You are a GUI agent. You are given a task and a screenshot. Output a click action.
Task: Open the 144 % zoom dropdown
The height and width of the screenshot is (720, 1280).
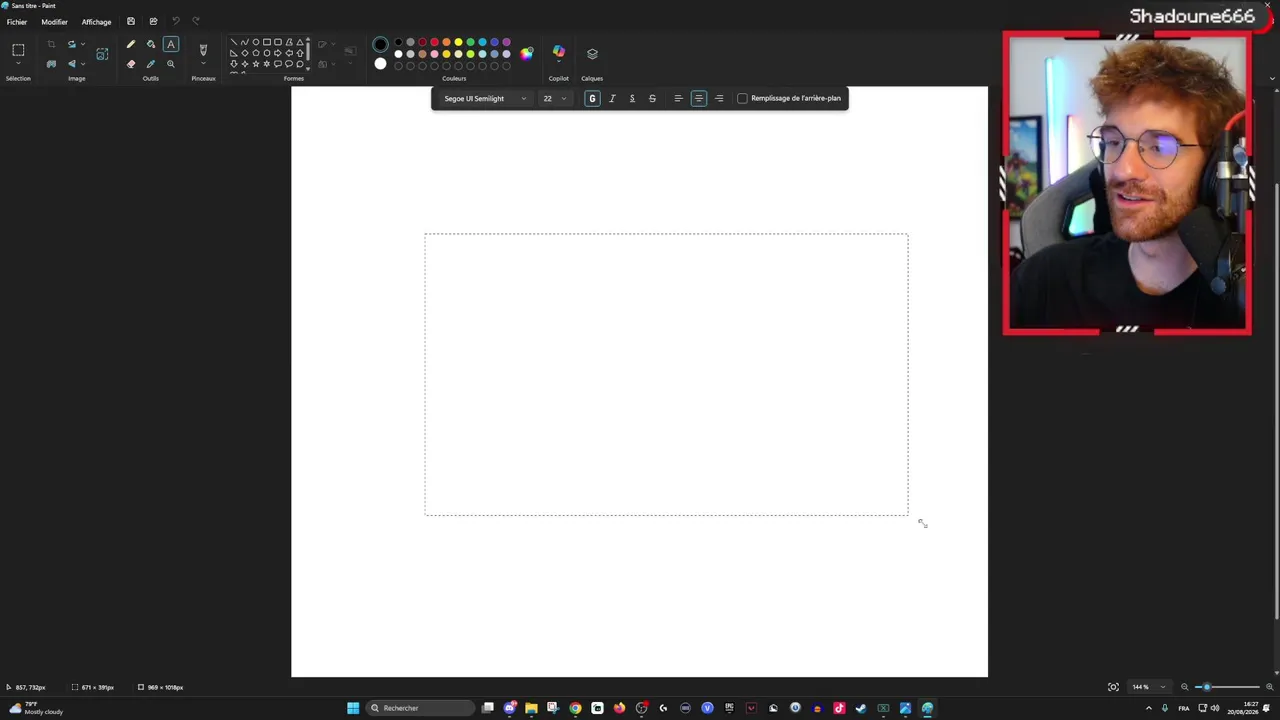pos(1148,687)
